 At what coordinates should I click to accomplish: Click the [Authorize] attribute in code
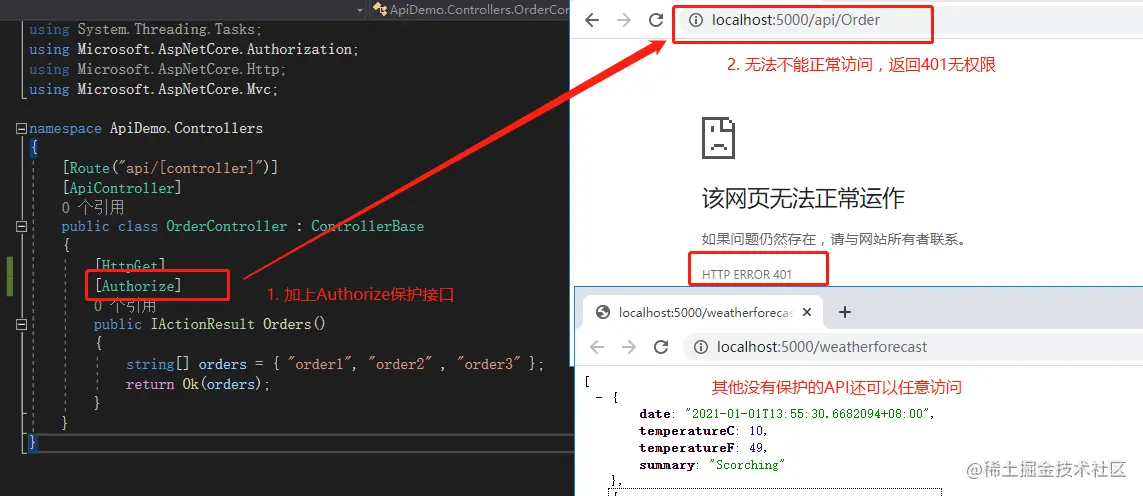pyautogui.click(x=138, y=286)
